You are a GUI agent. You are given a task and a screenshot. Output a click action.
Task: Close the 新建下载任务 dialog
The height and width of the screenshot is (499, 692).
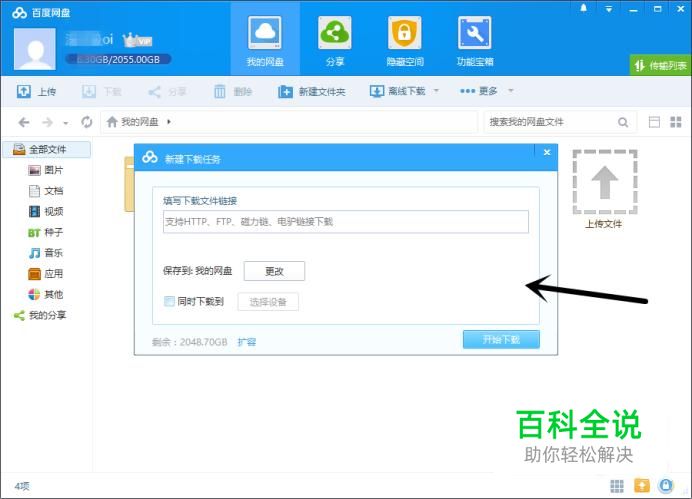tap(547, 152)
